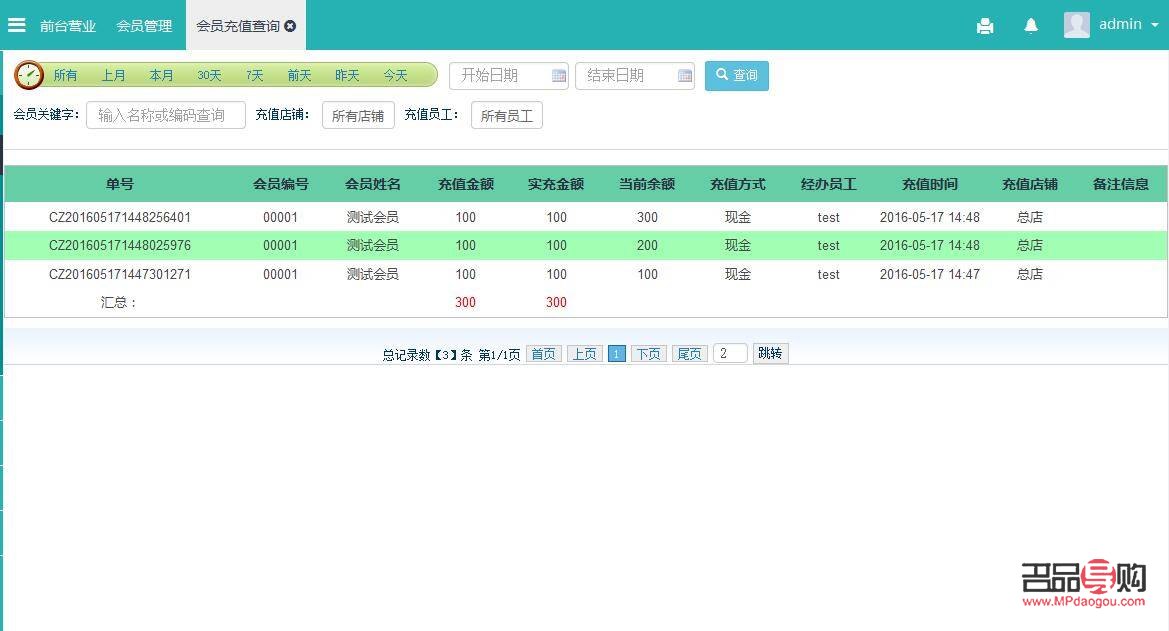Switch to the 前台营业 menu
The width and height of the screenshot is (1169, 631).
pyautogui.click(x=67, y=26)
